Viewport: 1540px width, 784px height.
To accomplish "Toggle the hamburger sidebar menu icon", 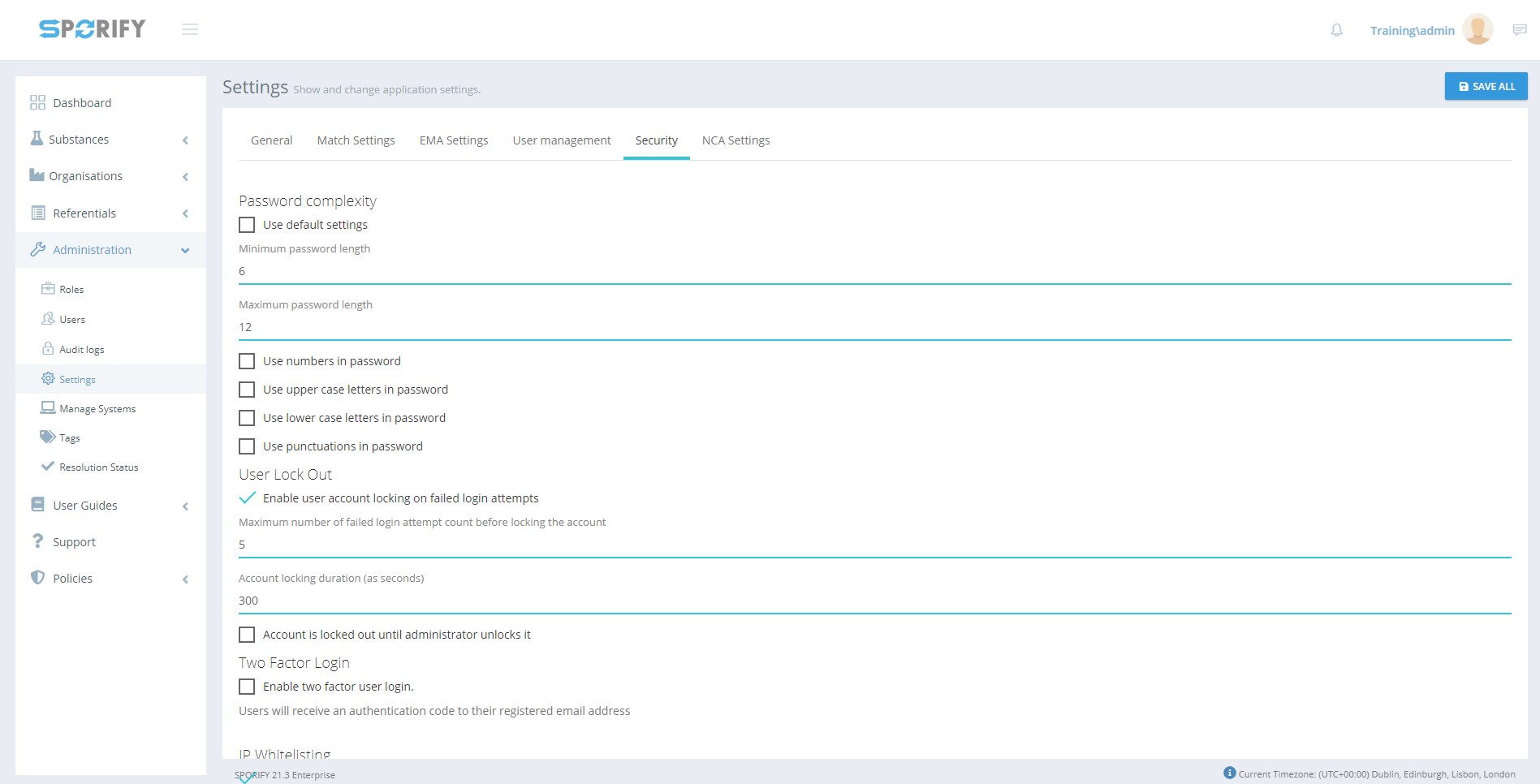I will [x=190, y=30].
